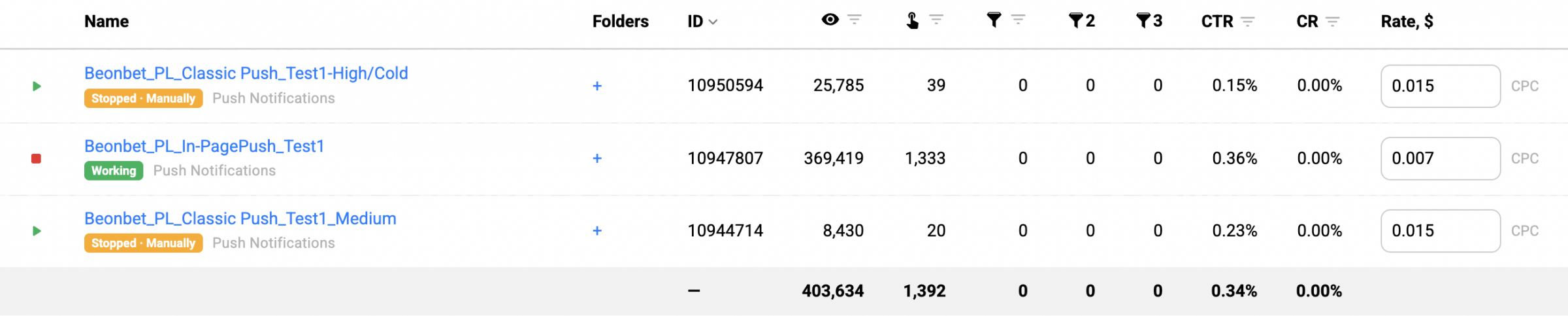The image size is (1568, 316).
Task: Click the Rate, $ column header
Action: (x=1407, y=22)
